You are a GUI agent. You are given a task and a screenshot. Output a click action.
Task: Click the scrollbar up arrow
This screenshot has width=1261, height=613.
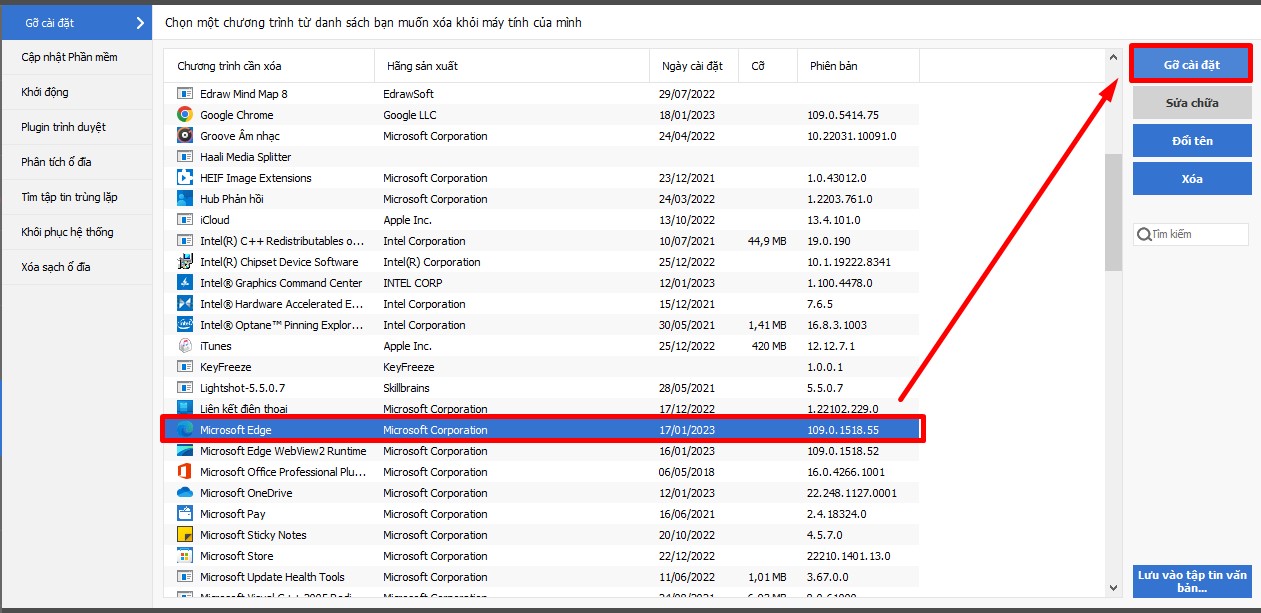[1113, 58]
